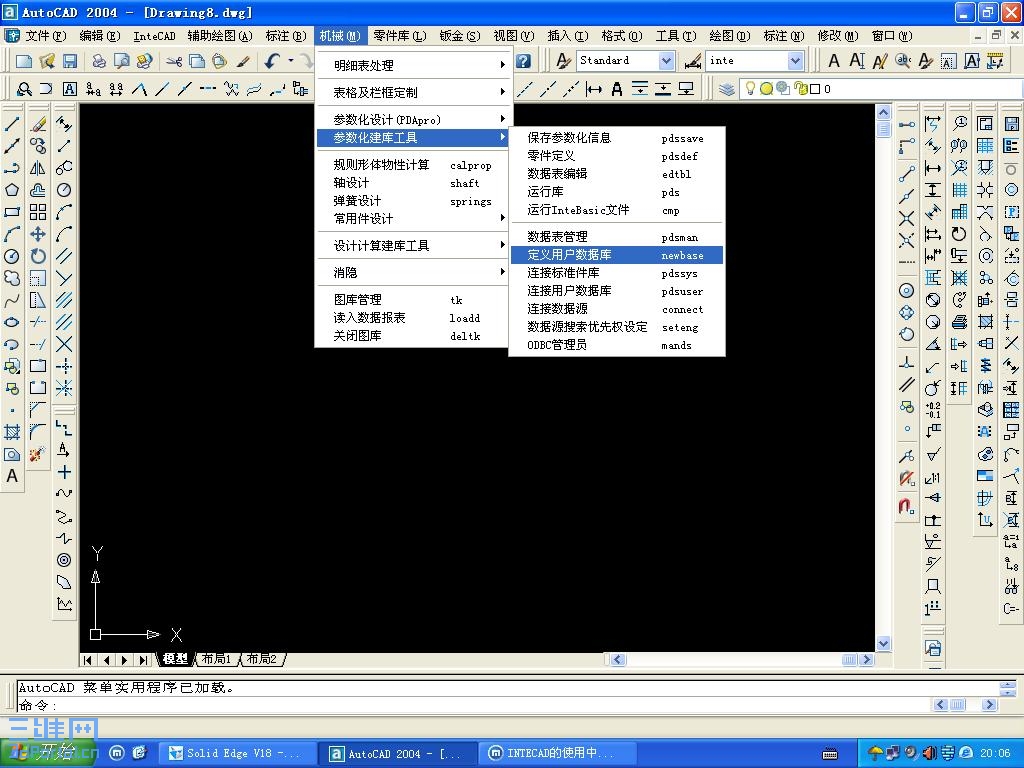Select the Spline draw tool
The image size is (1024, 768).
12,300
